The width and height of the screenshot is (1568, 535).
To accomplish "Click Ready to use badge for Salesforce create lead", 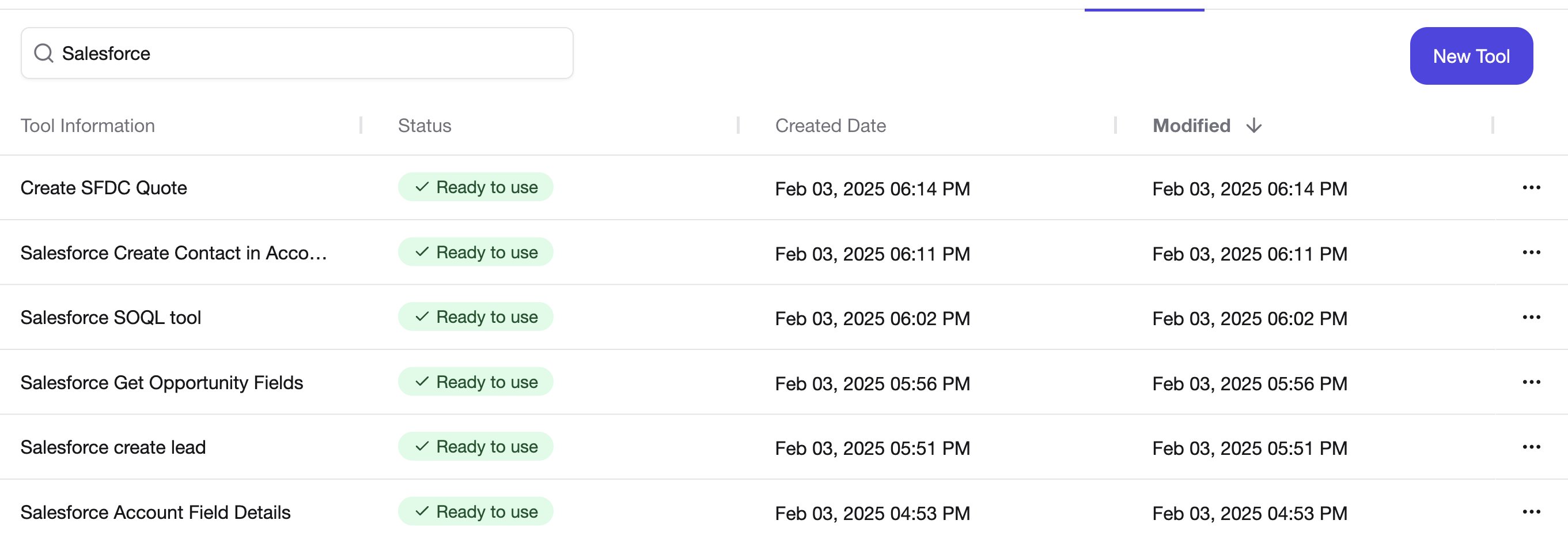I will click(x=475, y=447).
